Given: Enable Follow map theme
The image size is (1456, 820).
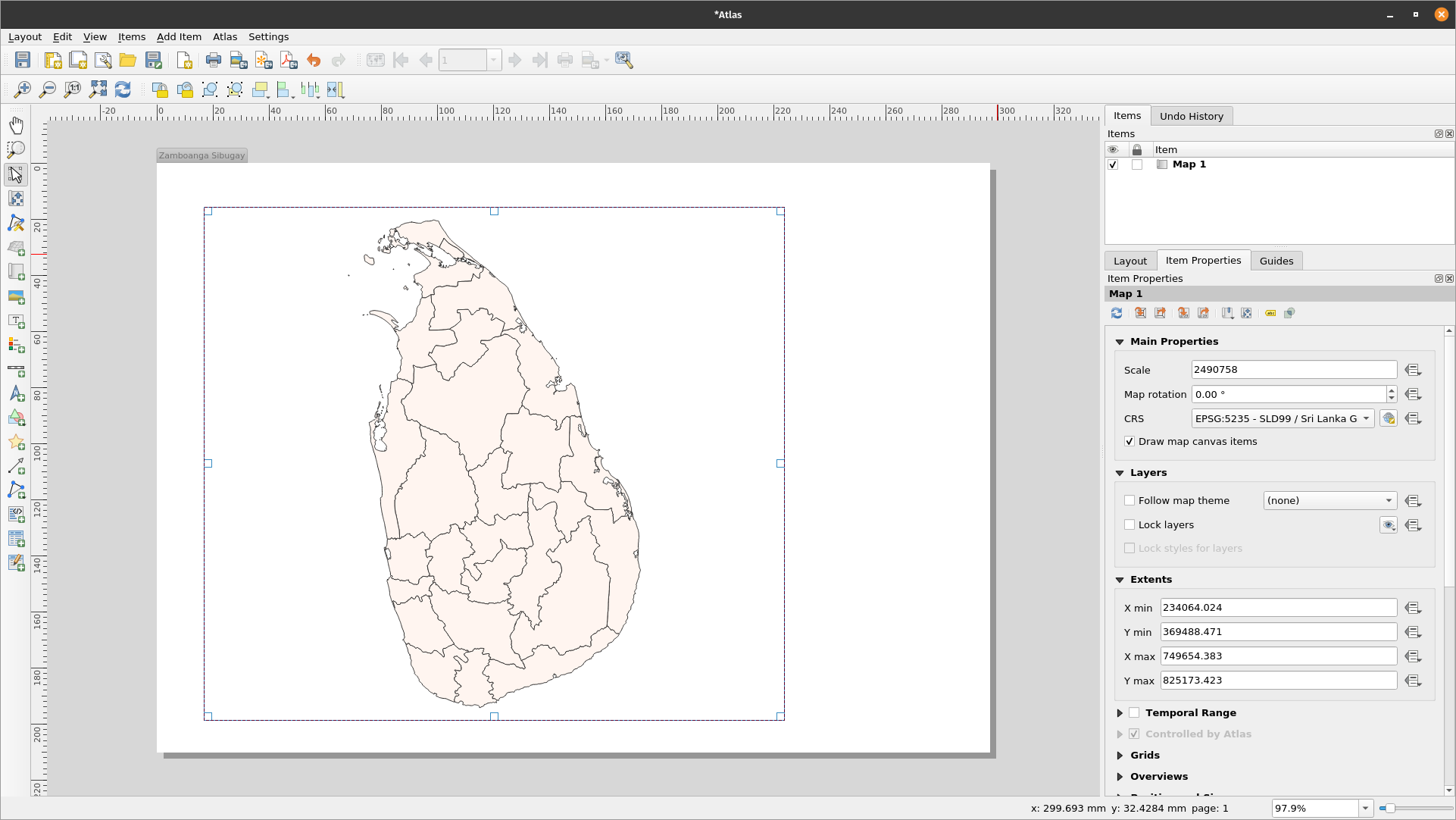Looking at the screenshot, I should click(1129, 500).
